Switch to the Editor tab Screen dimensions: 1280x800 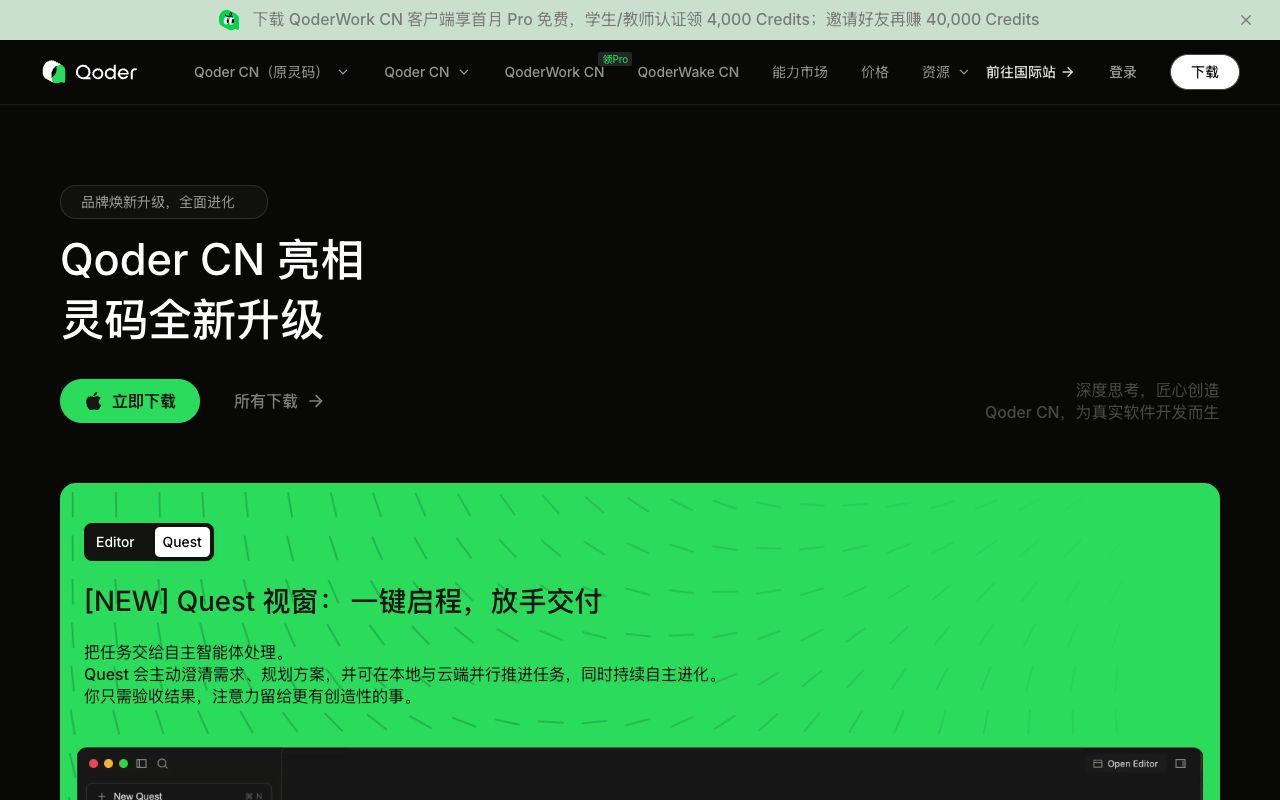[x=115, y=542]
